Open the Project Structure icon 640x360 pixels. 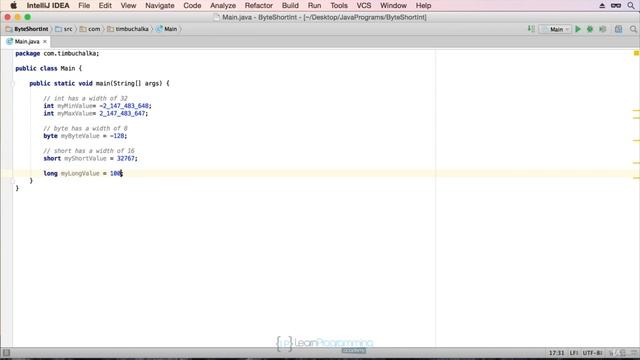[619, 29]
